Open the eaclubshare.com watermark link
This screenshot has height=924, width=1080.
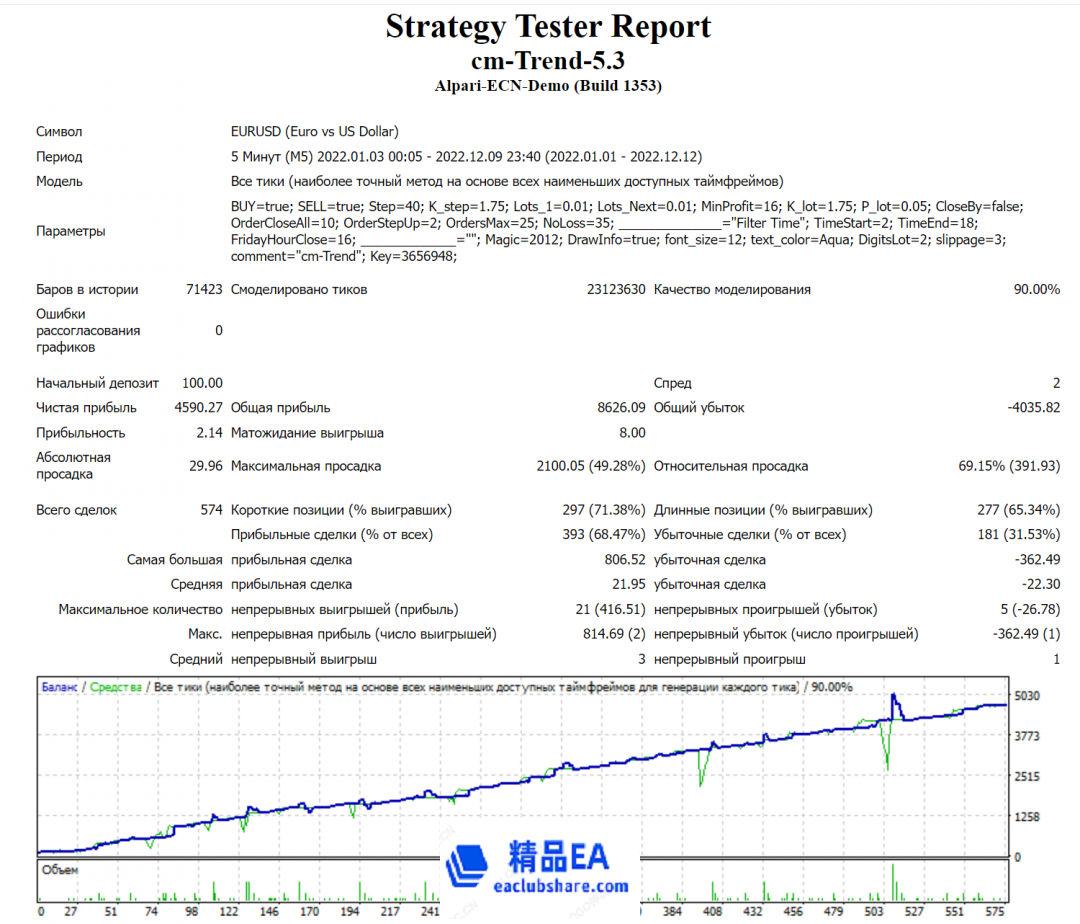coord(561,885)
